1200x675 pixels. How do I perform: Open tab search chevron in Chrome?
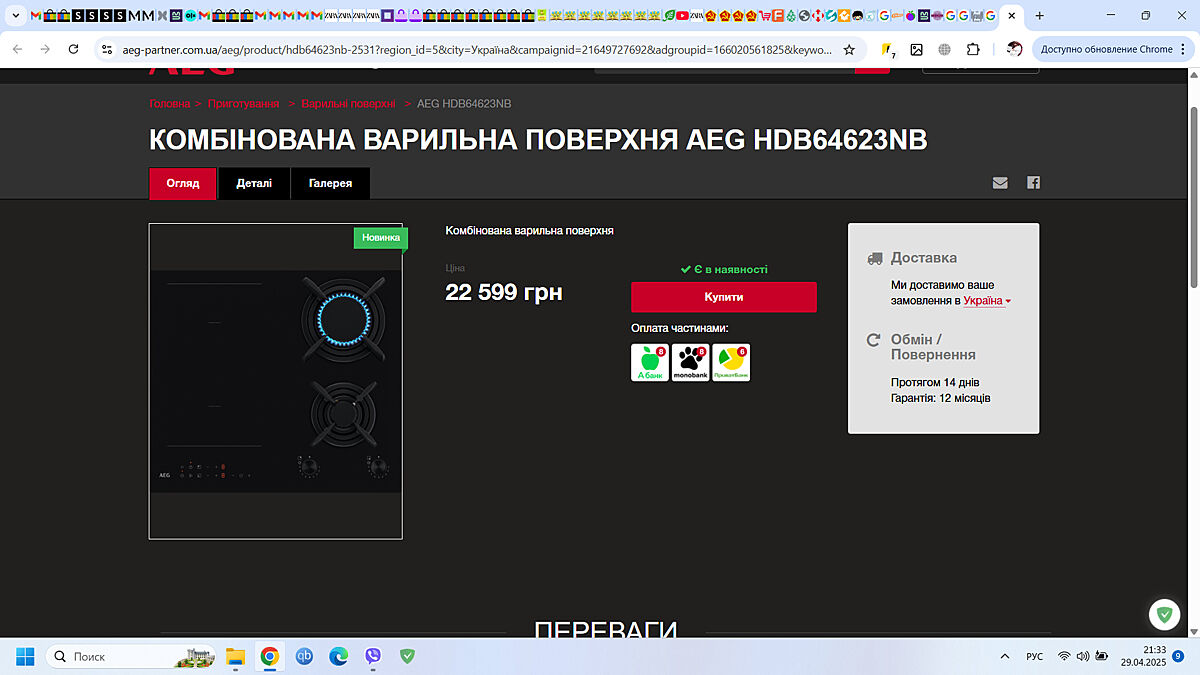point(15,16)
